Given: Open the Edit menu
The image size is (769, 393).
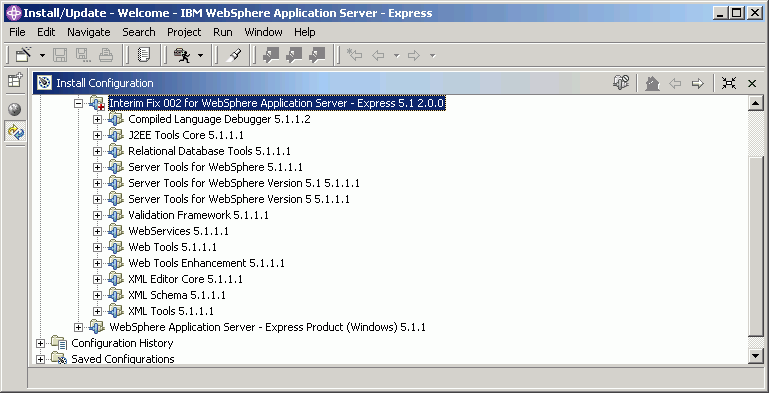Looking at the screenshot, I should pyautogui.click(x=46, y=32).
